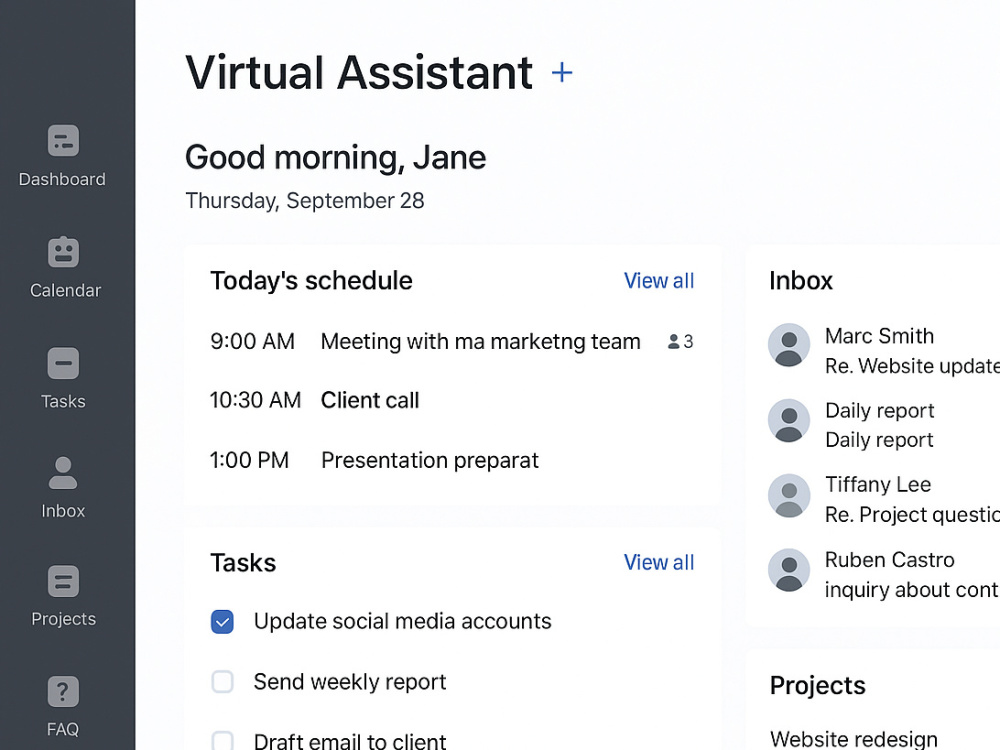Viewport: 1000px width, 750px height.
Task: Open Website redesign project
Action: click(x=854, y=739)
